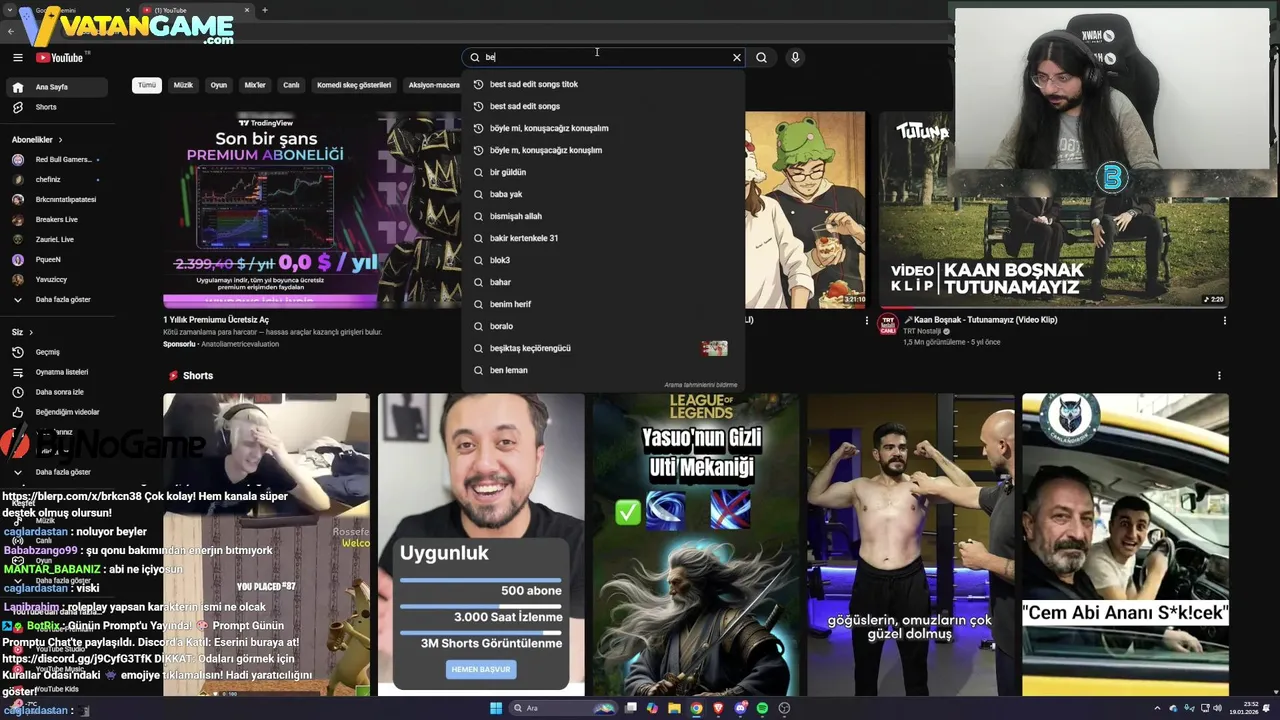Pick suggestion "beşiktaş keçiörengücü"
This screenshot has height=720, width=1280.
click(603, 348)
